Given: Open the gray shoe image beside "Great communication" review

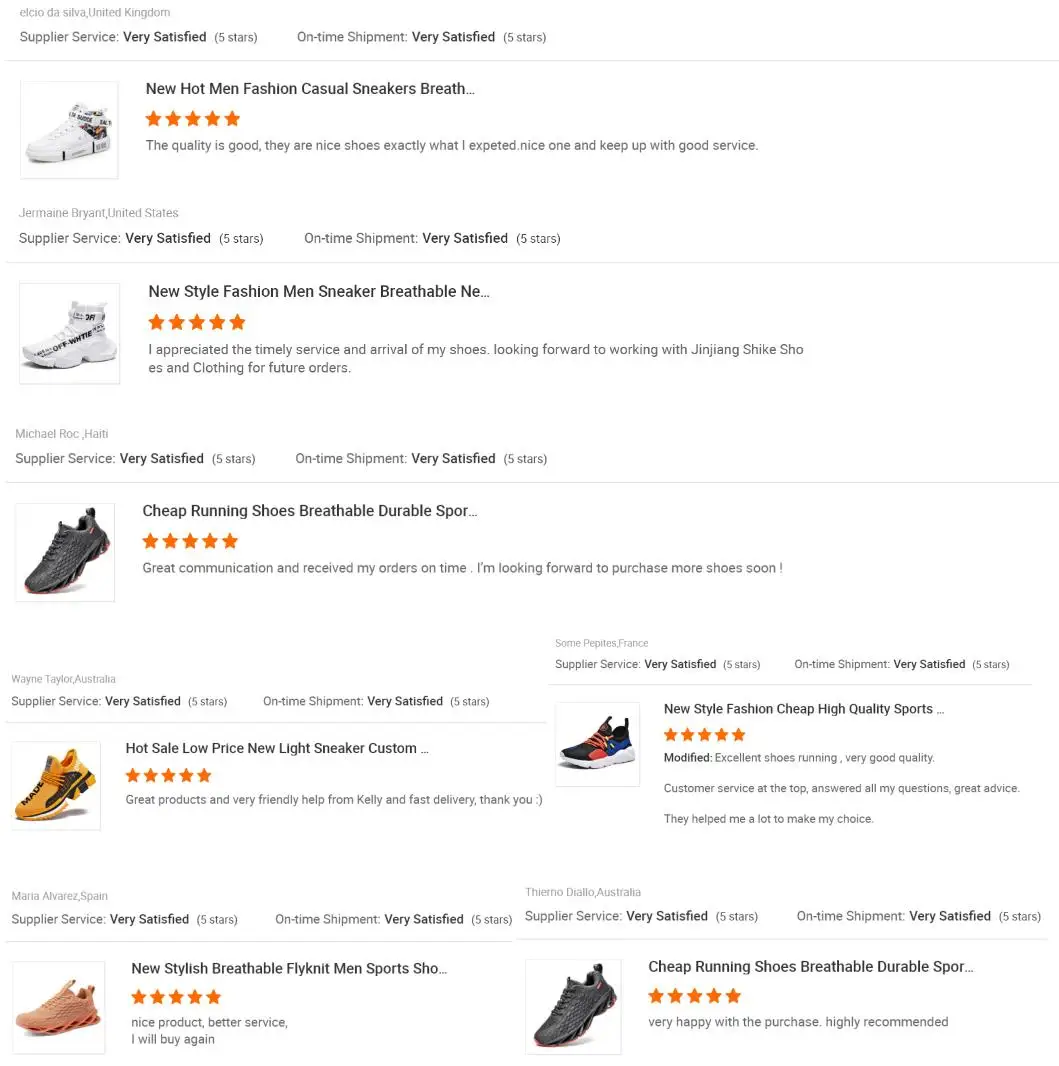Looking at the screenshot, I should [x=65, y=552].
